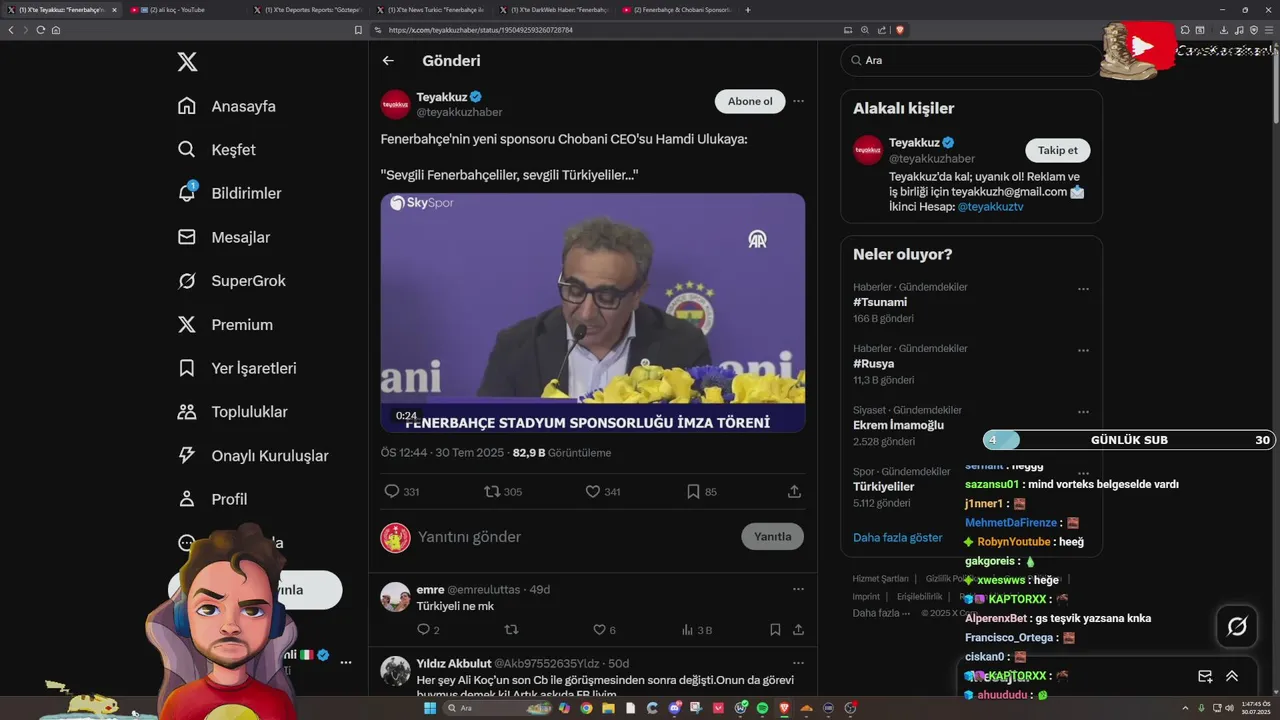Click Teyakkuz profile avatar on post

(395, 104)
